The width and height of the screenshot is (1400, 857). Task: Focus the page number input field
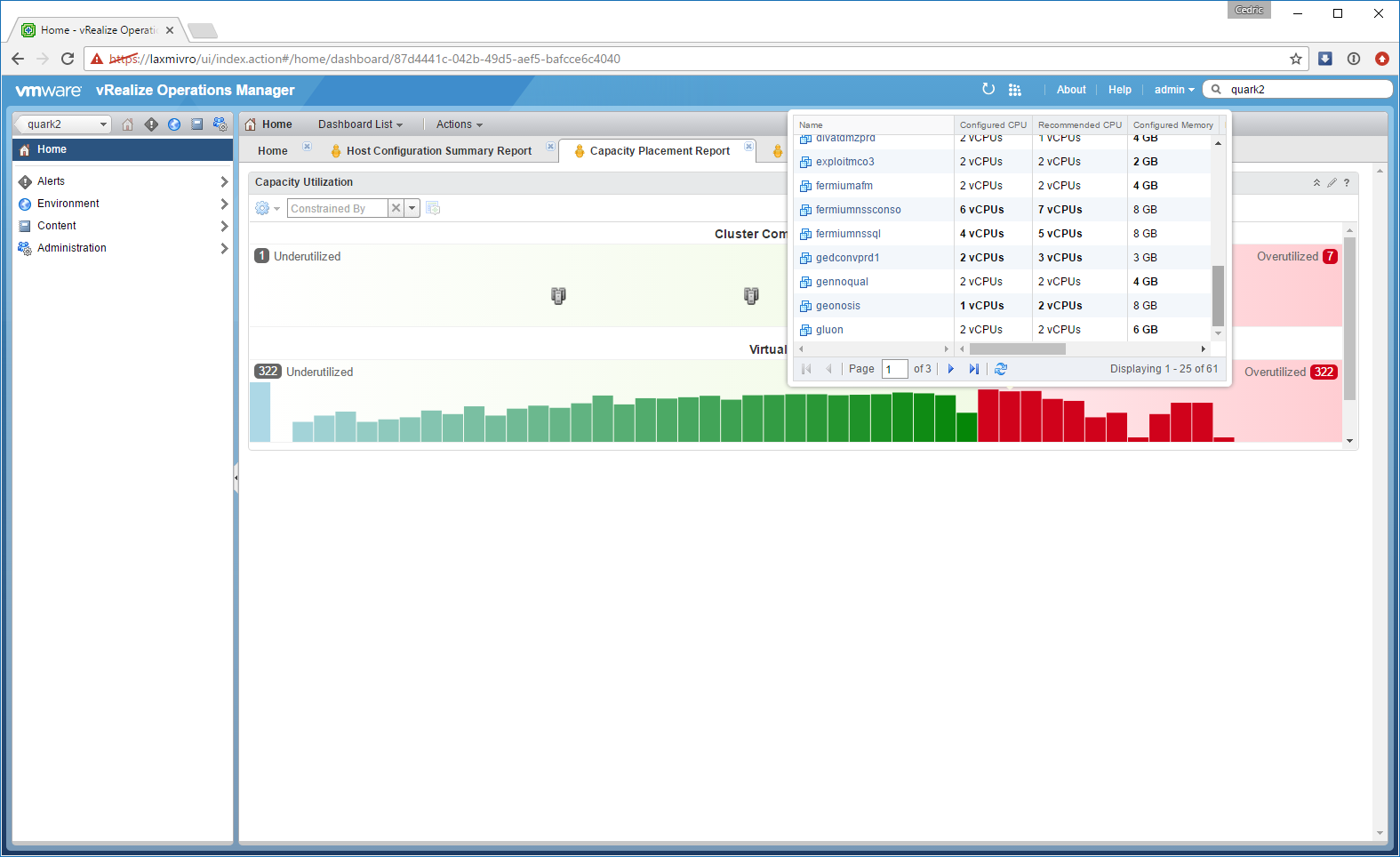coord(894,369)
